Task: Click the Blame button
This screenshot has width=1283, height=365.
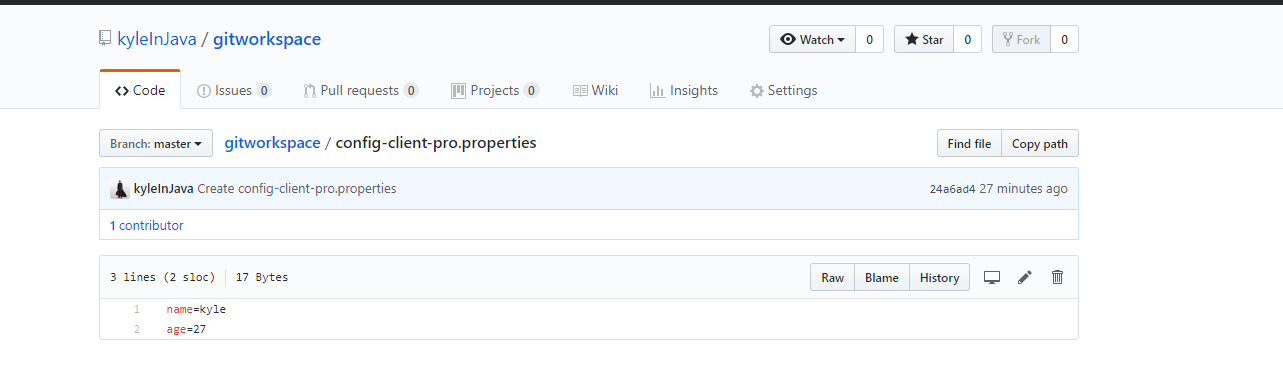Action: (x=882, y=277)
